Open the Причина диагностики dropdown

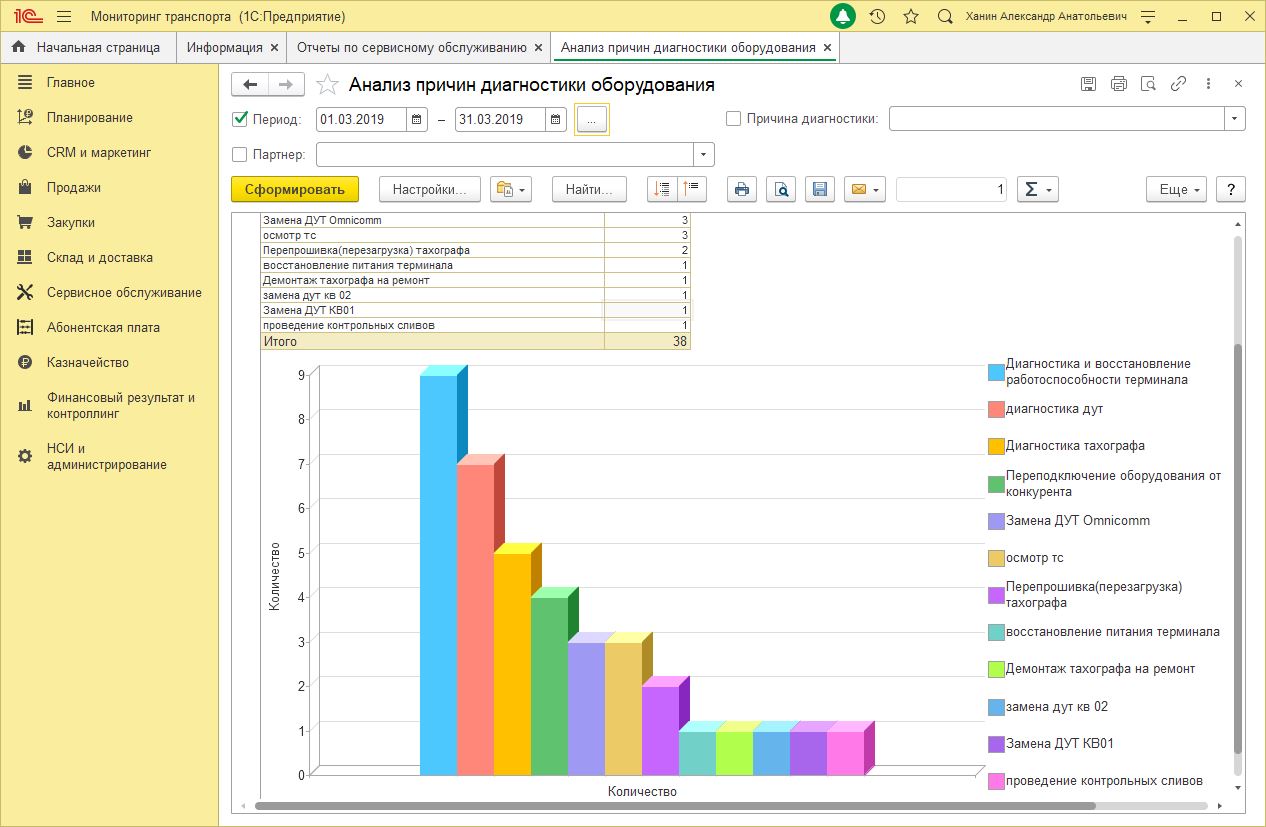[1236, 119]
